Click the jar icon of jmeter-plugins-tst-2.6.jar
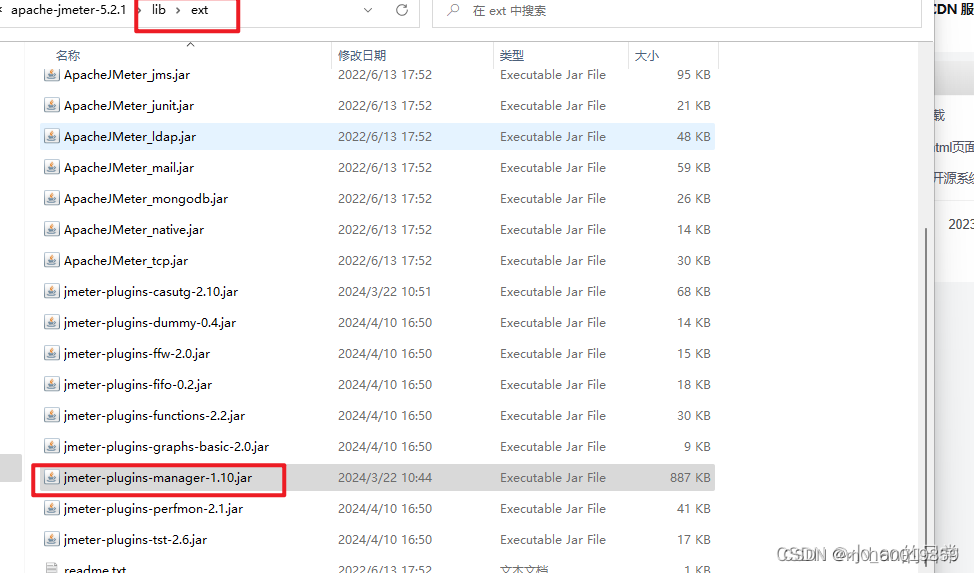 click(52, 539)
